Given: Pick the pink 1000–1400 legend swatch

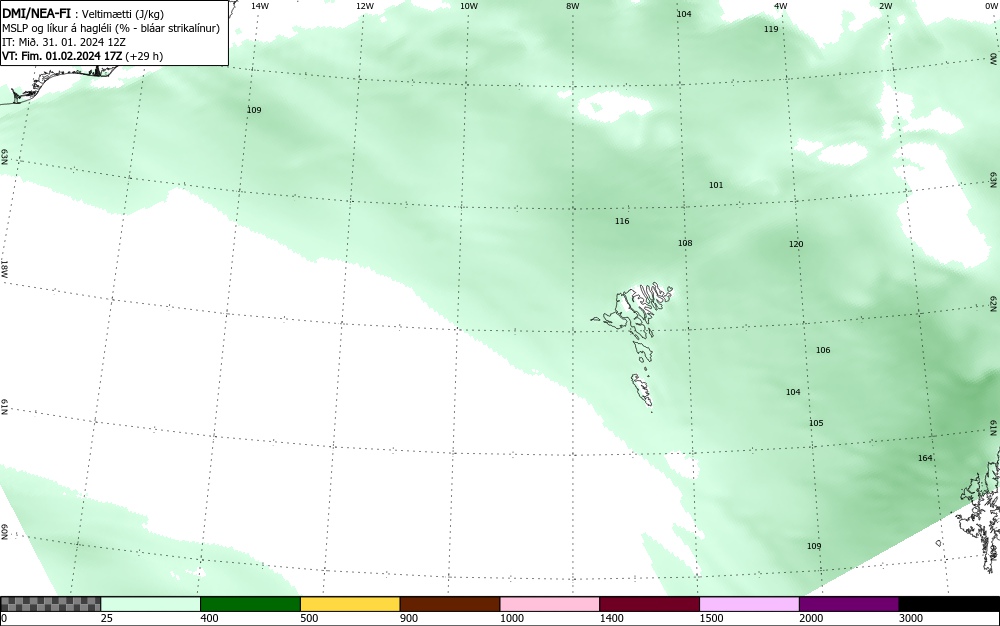Looking at the screenshot, I should (x=550, y=604).
